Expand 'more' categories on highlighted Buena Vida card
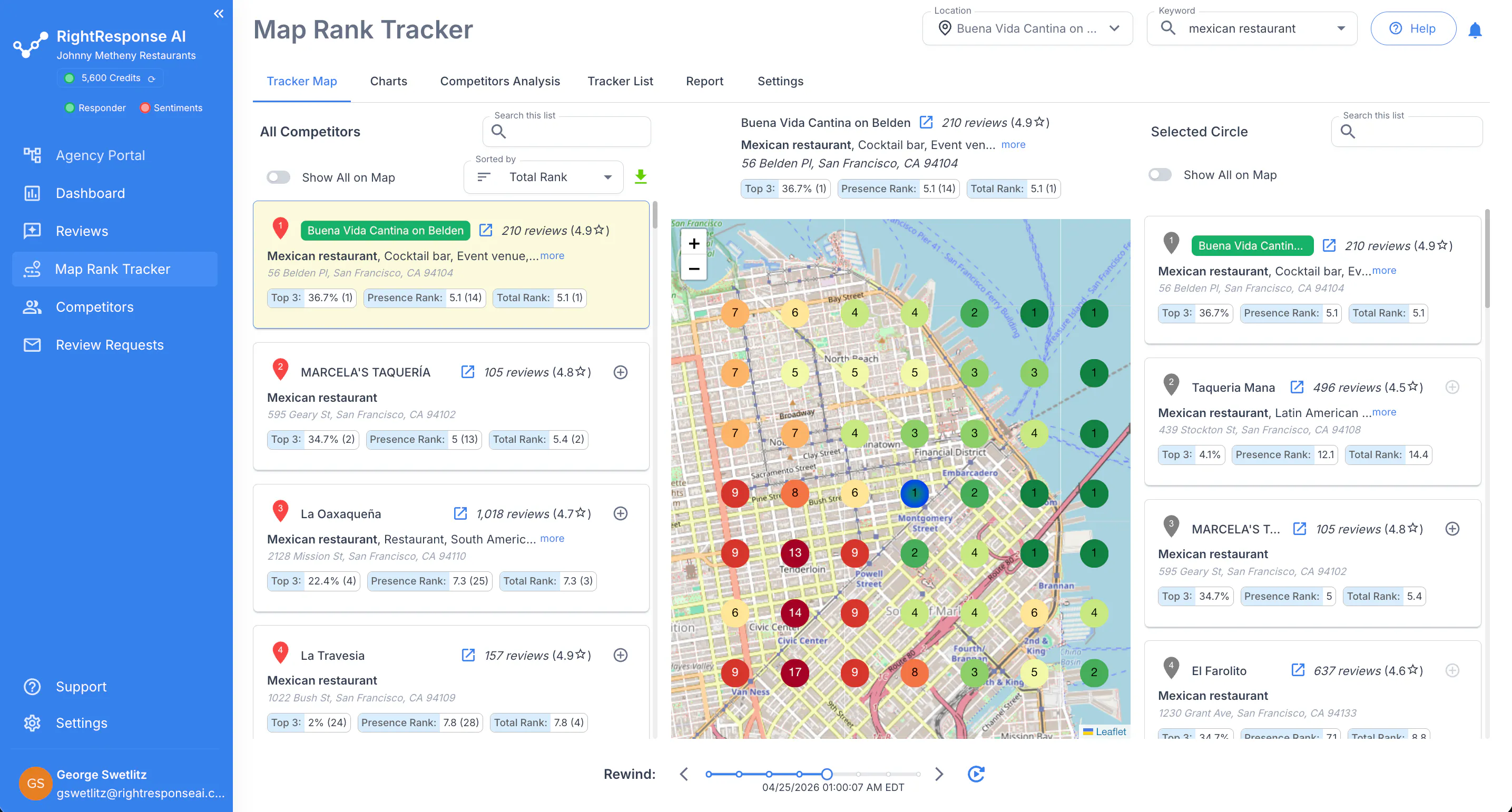Screen dimensions: 1512x812 pyautogui.click(x=552, y=256)
